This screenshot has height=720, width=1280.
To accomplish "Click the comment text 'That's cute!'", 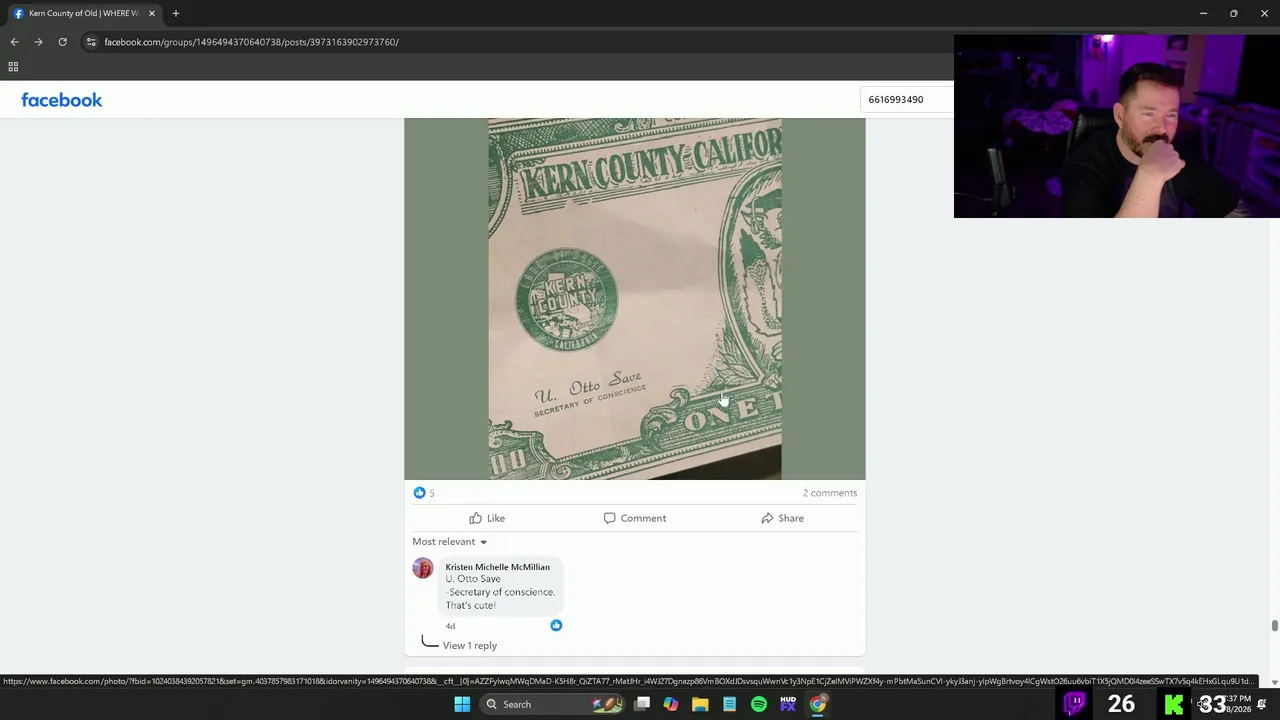I will 470,605.
